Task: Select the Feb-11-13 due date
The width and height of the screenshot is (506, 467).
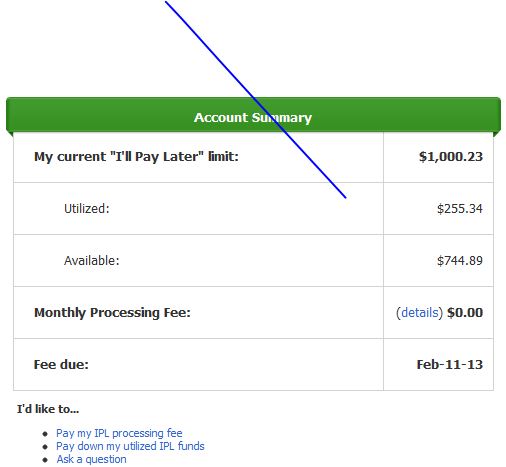Action: coord(450,365)
